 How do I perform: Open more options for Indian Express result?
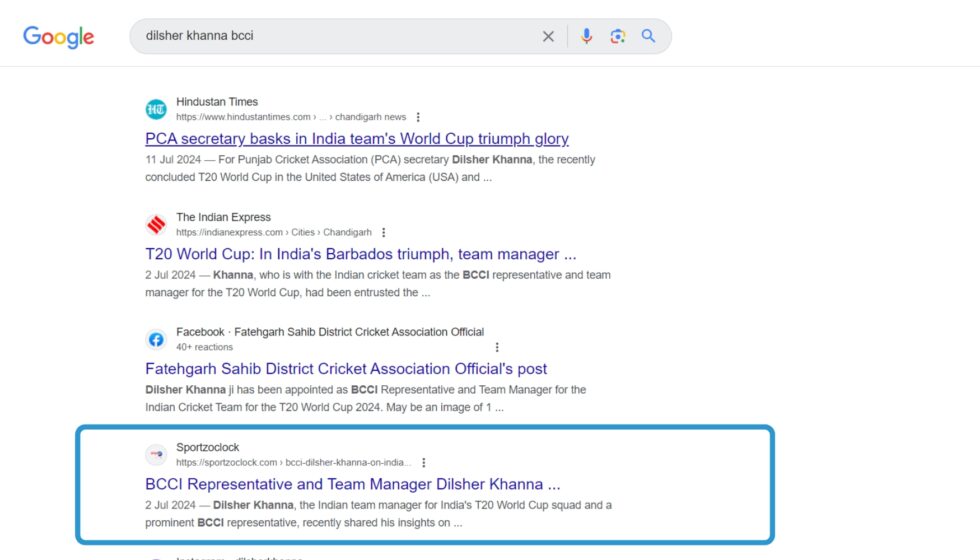point(384,232)
